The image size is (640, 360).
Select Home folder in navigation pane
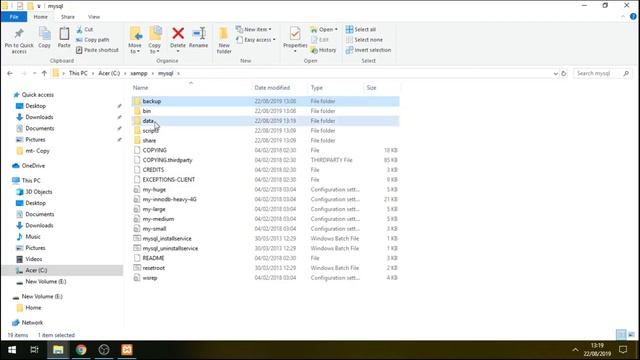33,308
